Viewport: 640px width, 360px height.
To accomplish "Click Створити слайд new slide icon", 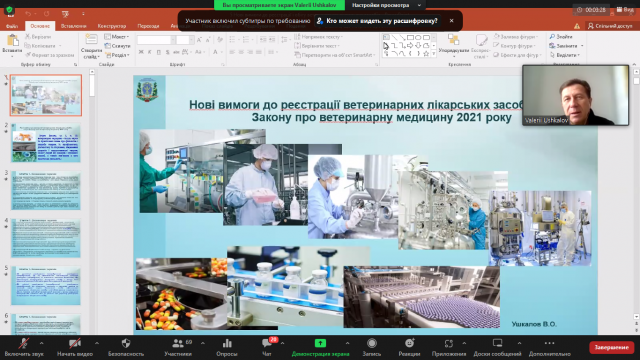I will click(91, 40).
